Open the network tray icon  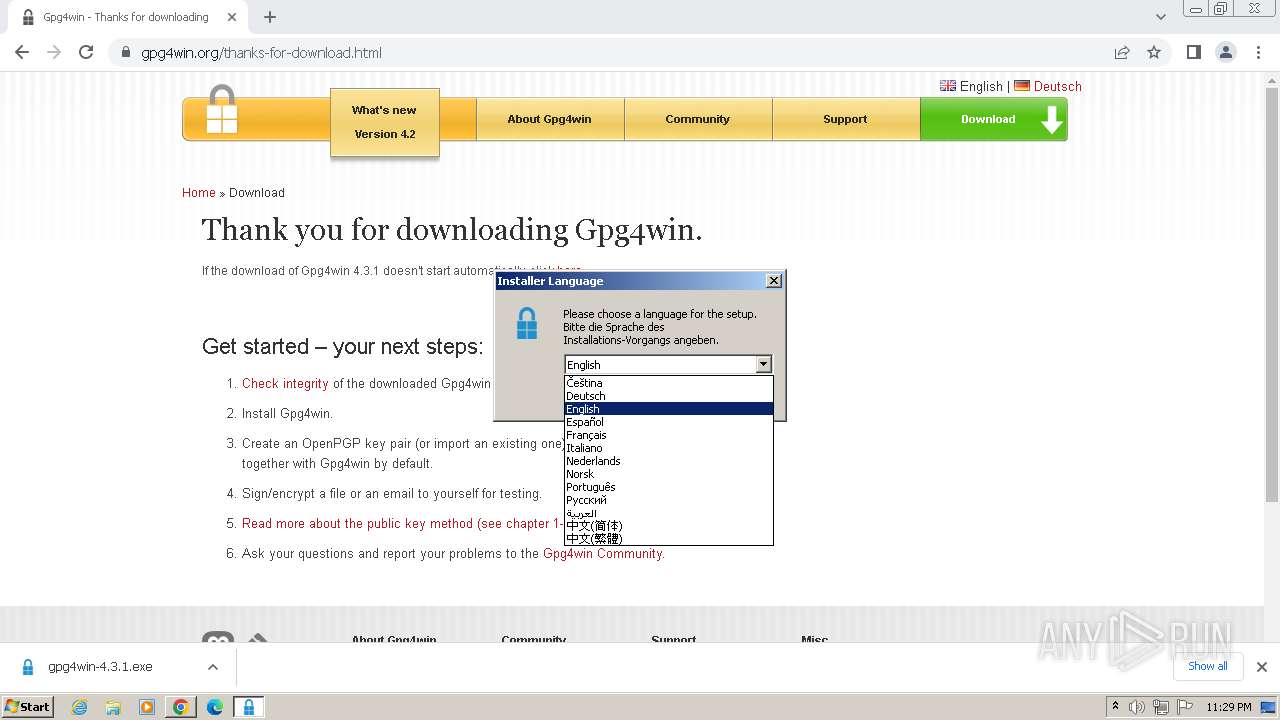[x=1160, y=707]
